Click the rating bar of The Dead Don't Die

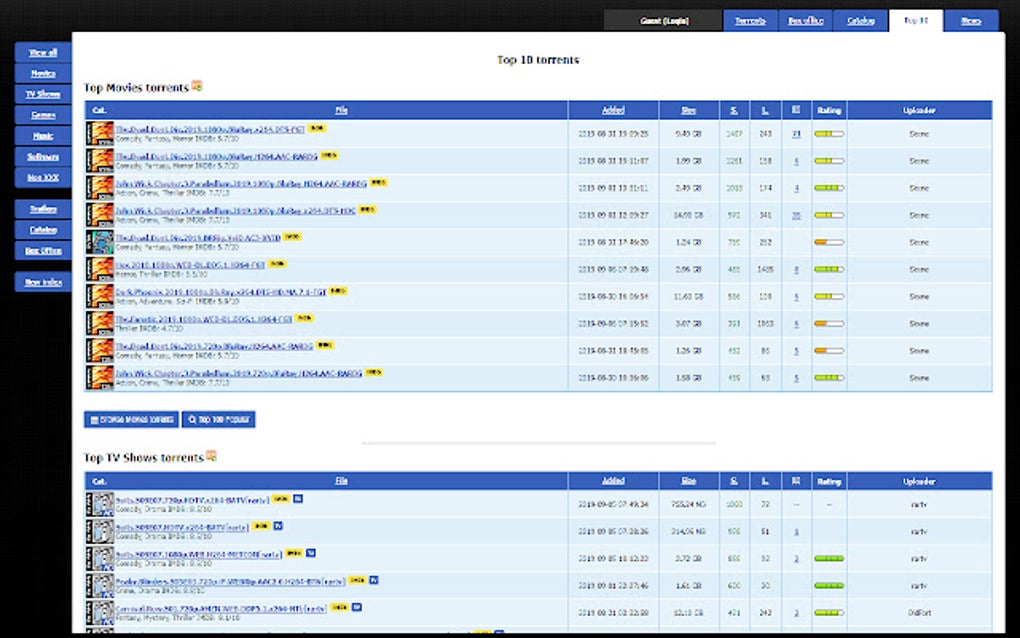click(828, 131)
